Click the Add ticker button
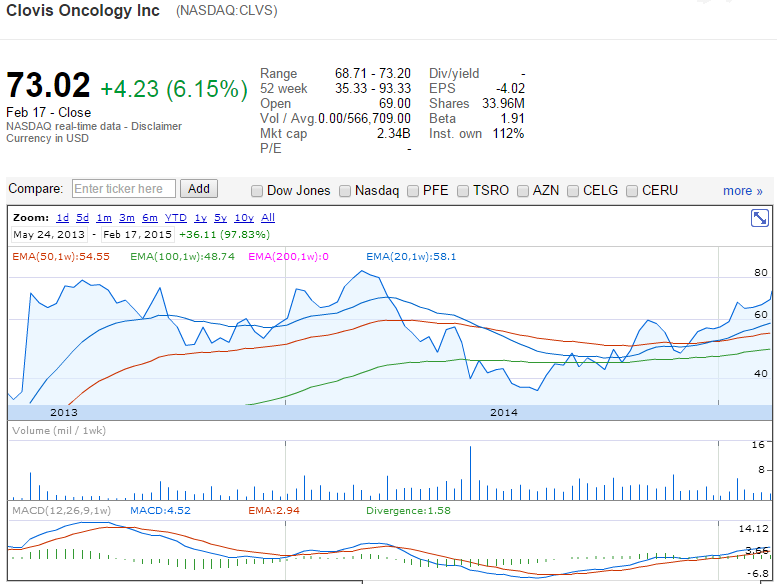 (199, 189)
